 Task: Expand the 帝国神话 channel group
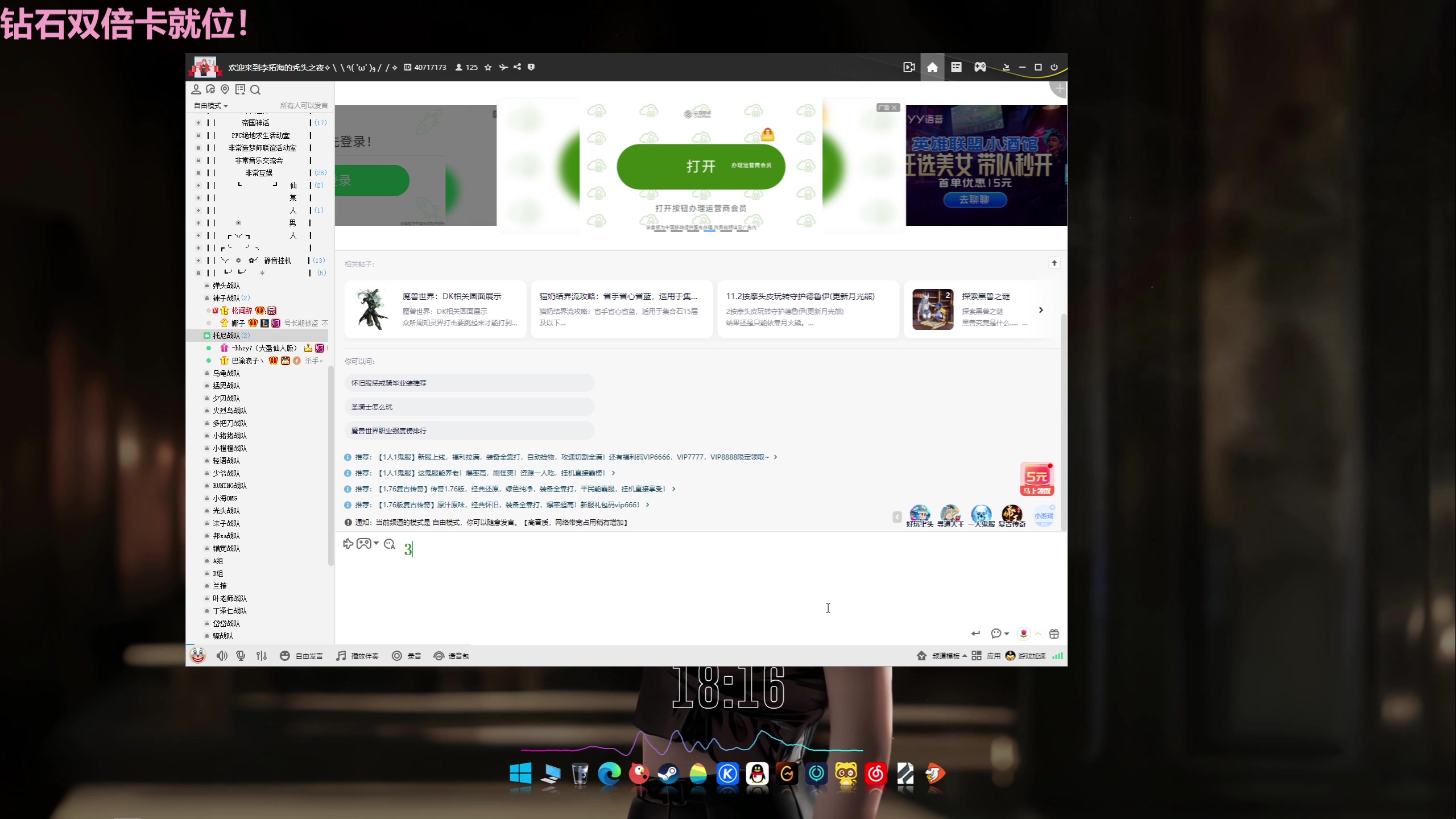pos(198,123)
